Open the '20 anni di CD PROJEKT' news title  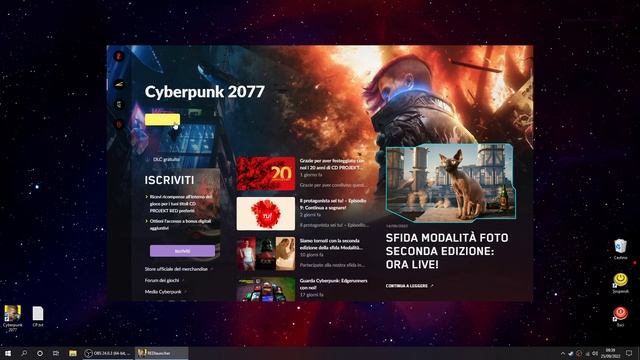click(x=331, y=164)
